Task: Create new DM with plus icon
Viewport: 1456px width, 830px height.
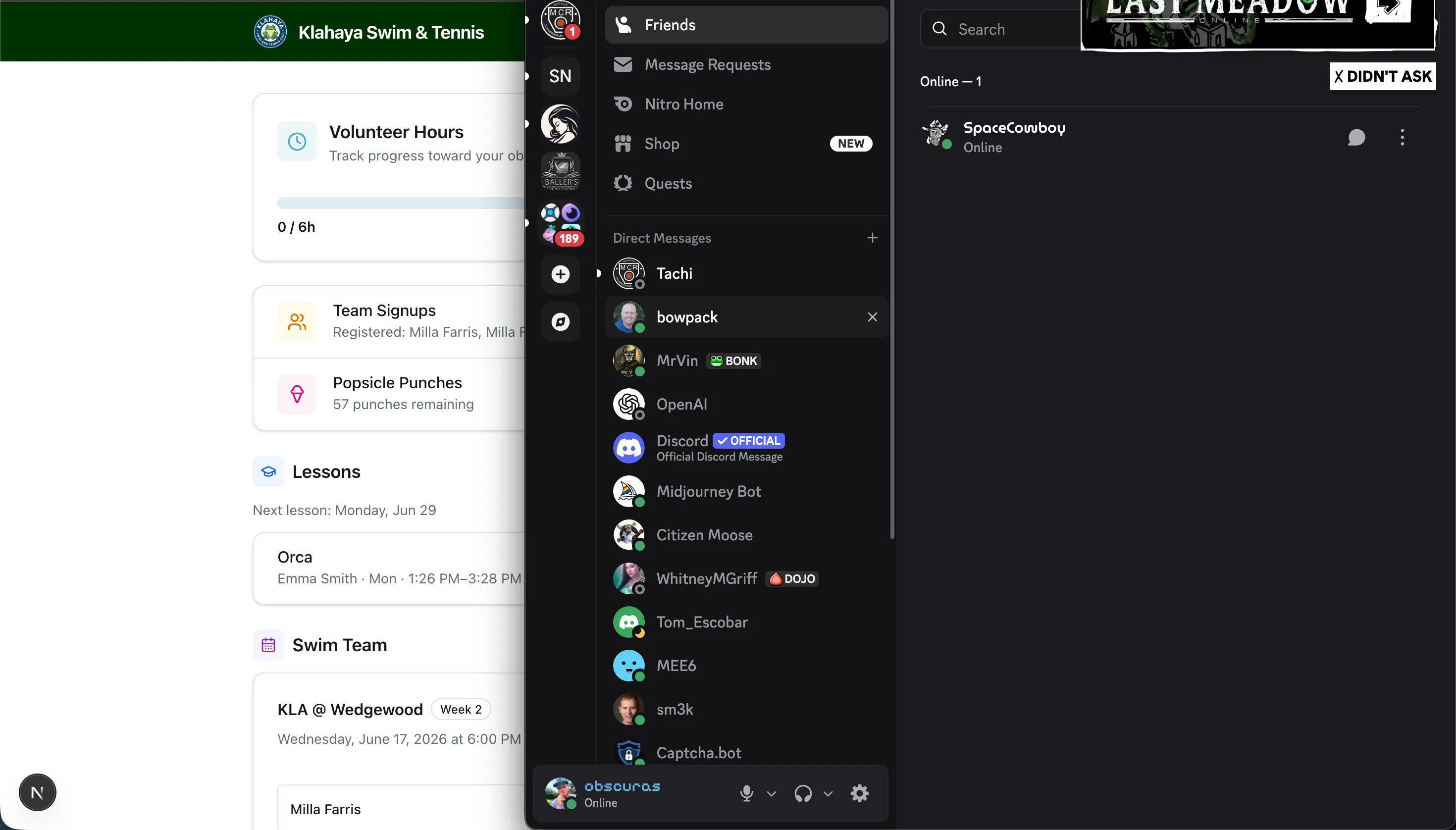Action: [872, 238]
